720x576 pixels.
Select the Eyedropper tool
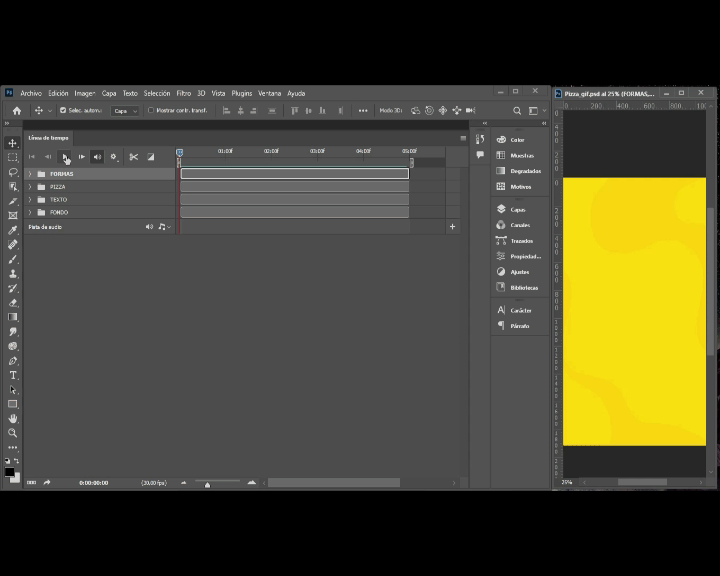coord(12,230)
